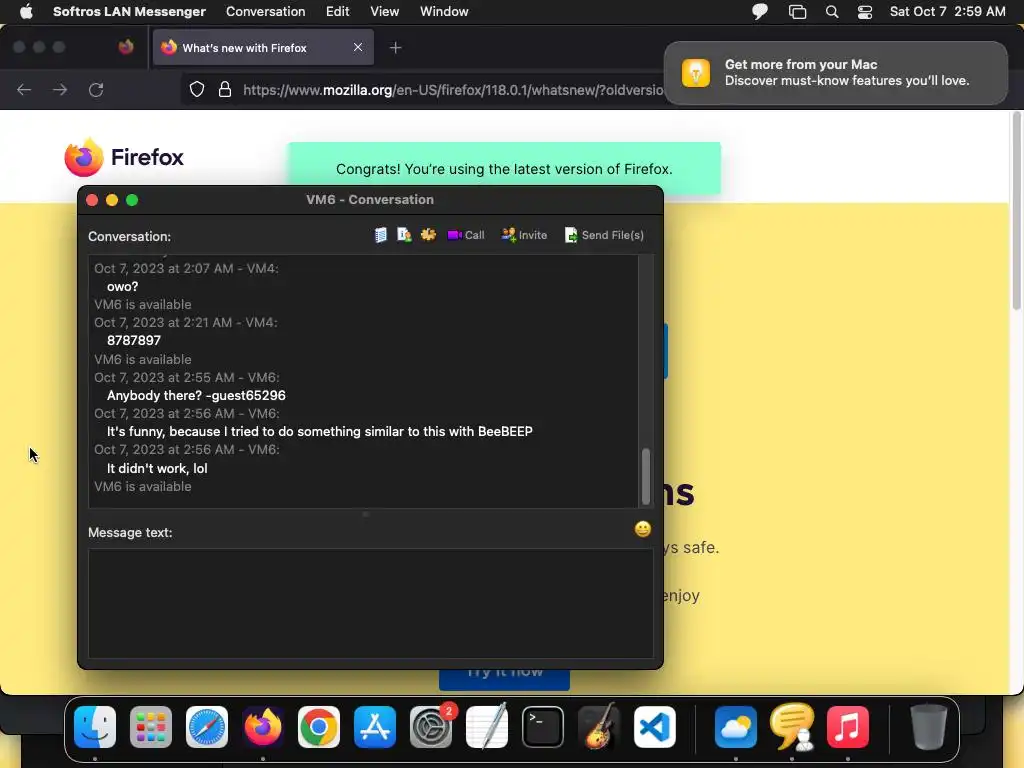The width and height of the screenshot is (1024, 768).
Task: Click the message '8787897'
Action: click(133, 340)
